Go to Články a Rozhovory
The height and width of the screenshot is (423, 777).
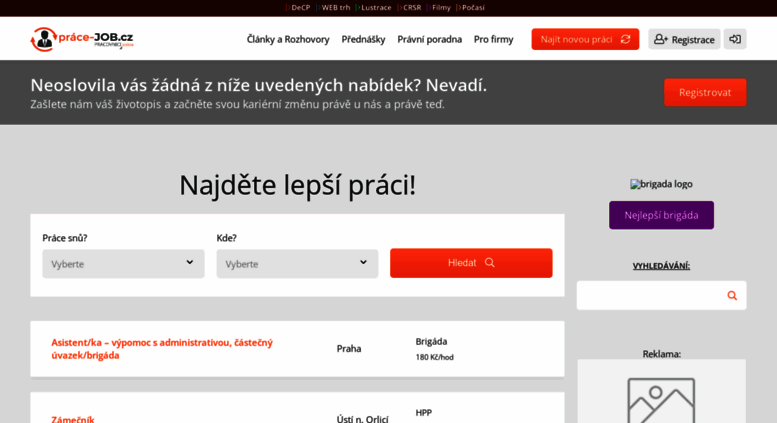click(x=288, y=39)
